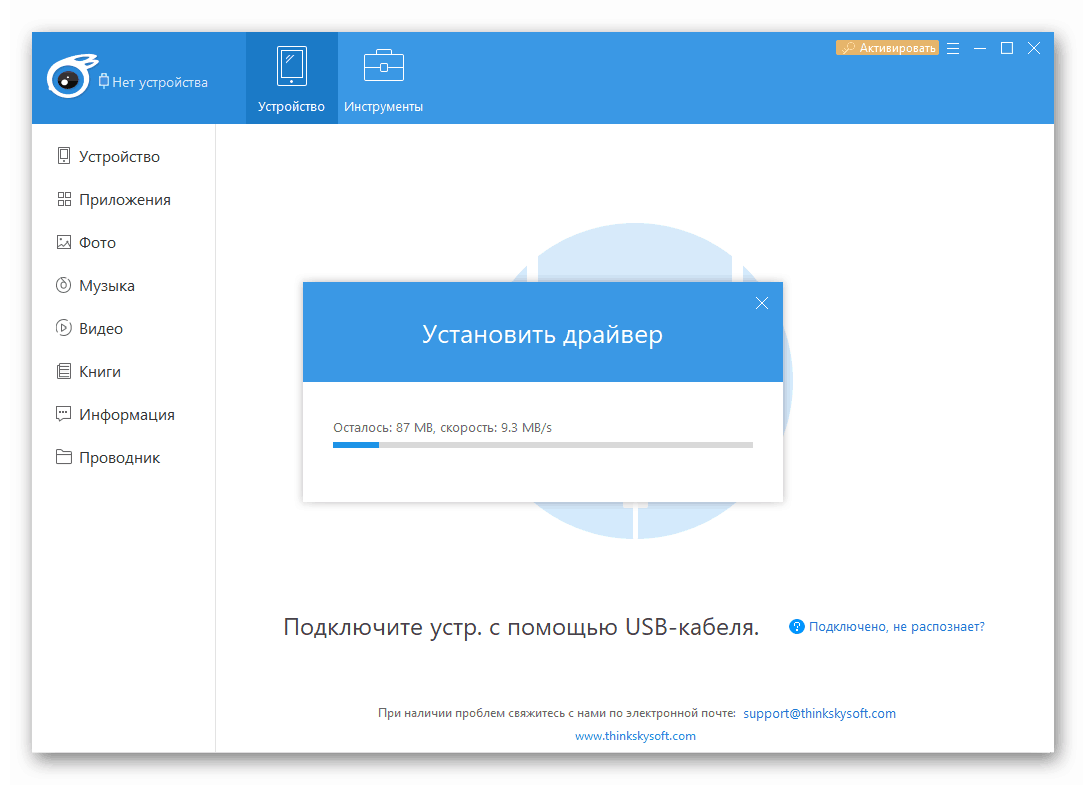Click the music disc icon beside Музыка
The height and width of the screenshot is (785, 1086).
pyautogui.click(x=64, y=285)
